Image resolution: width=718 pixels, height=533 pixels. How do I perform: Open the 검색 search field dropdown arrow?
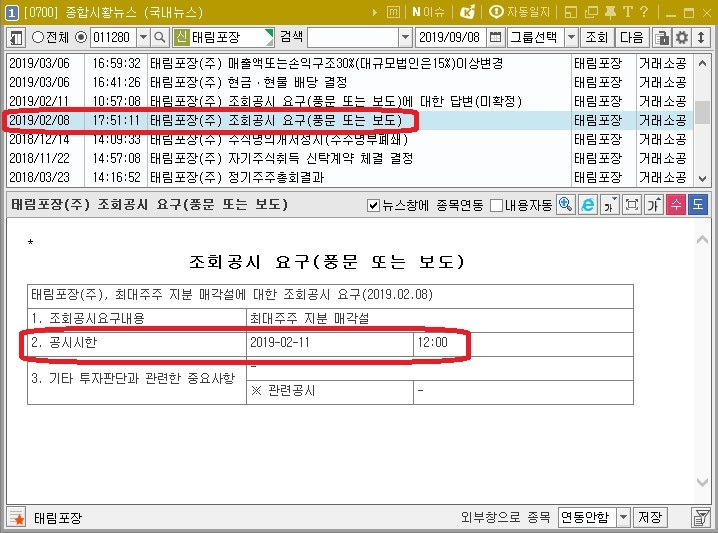coord(405,37)
